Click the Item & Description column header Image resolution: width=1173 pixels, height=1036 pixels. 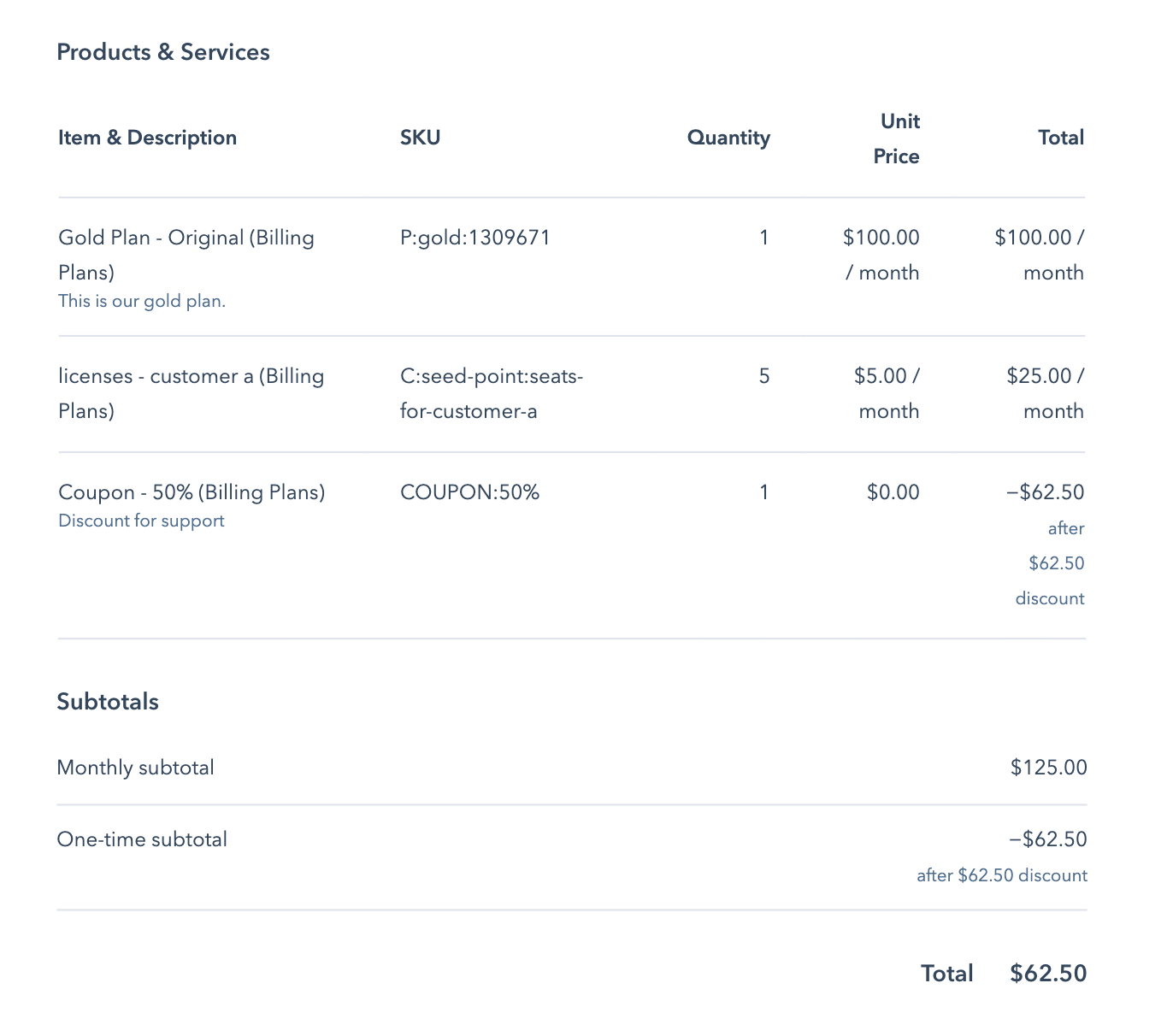point(147,138)
